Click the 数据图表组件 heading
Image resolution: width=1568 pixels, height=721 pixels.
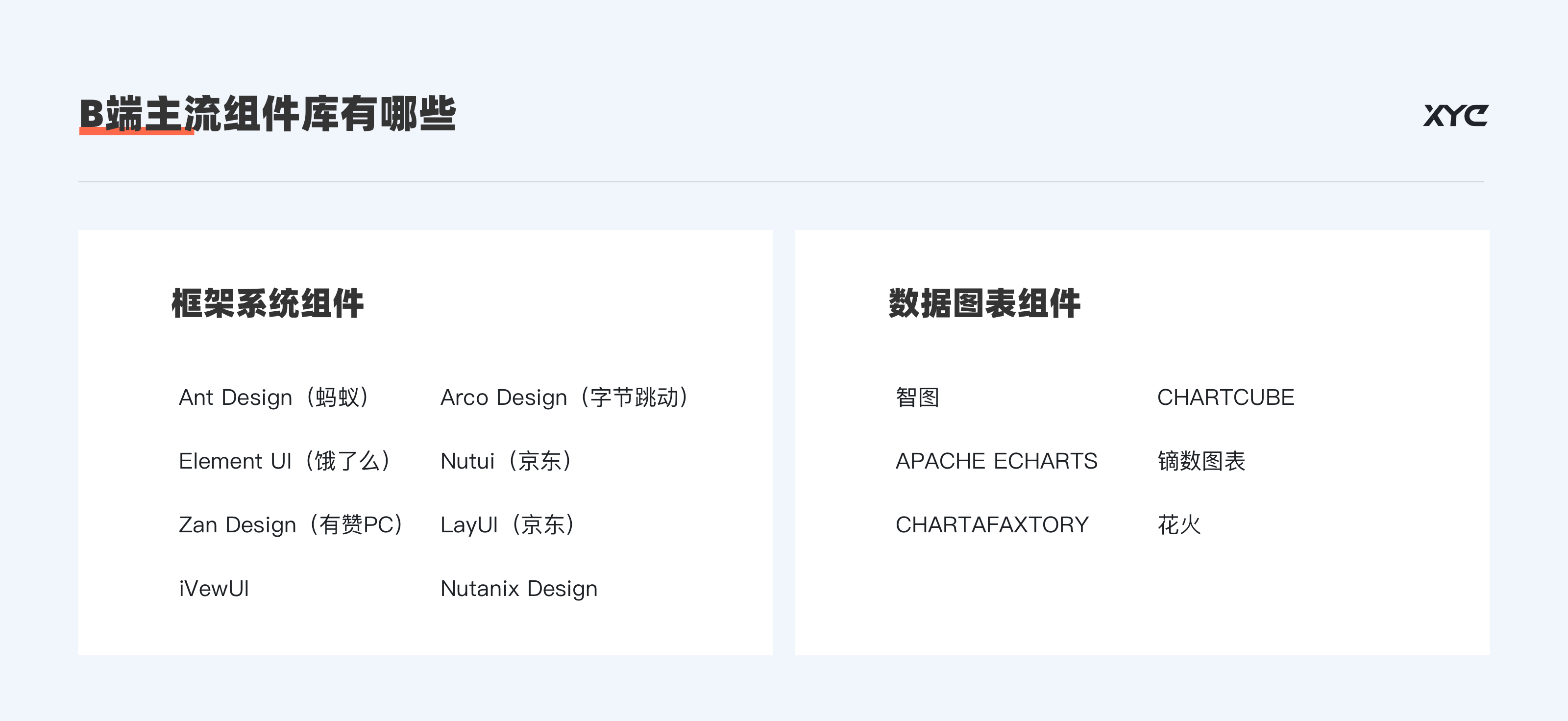tap(984, 303)
